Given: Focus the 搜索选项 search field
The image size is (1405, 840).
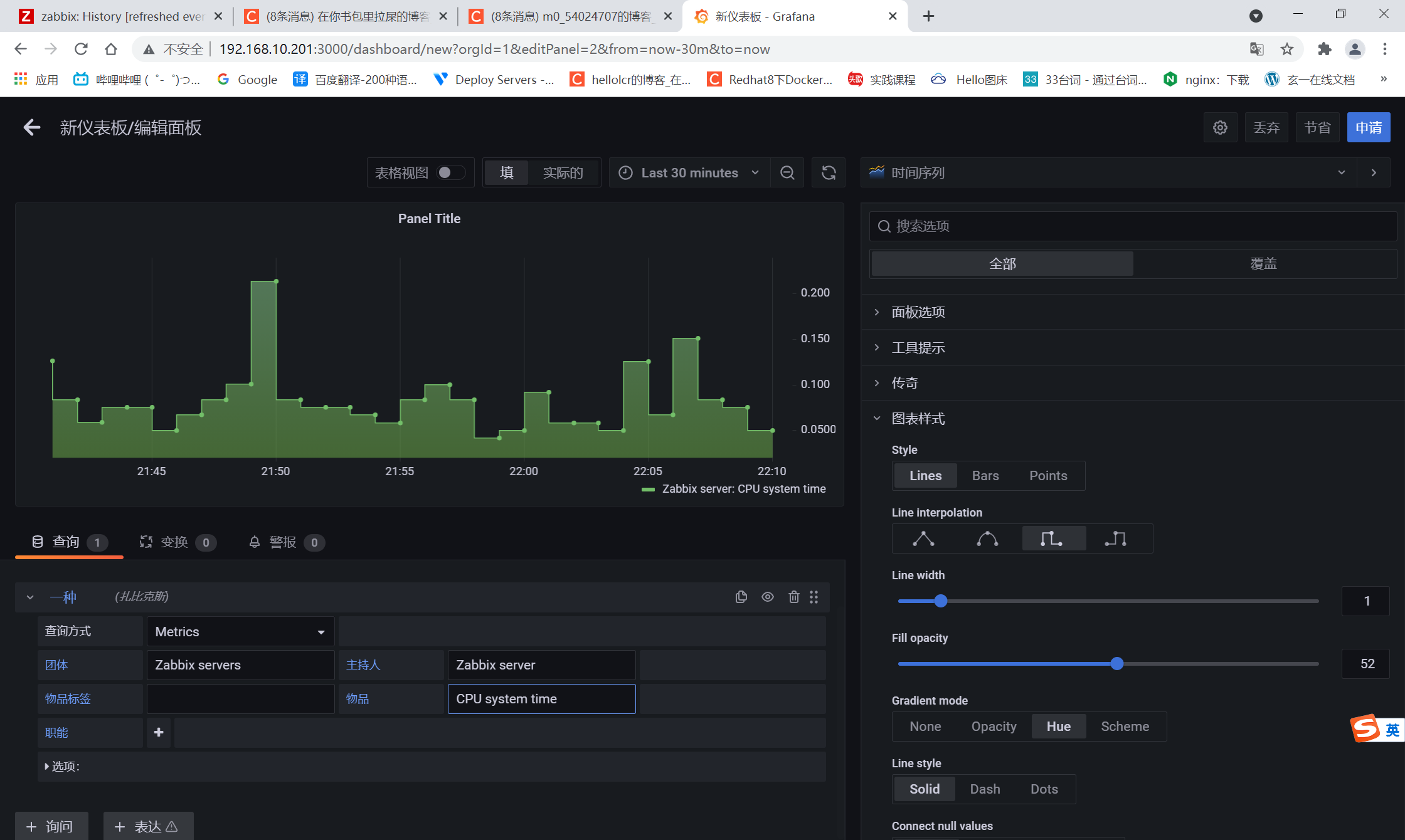Looking at the screenshot, I should tap(1133, 226).
